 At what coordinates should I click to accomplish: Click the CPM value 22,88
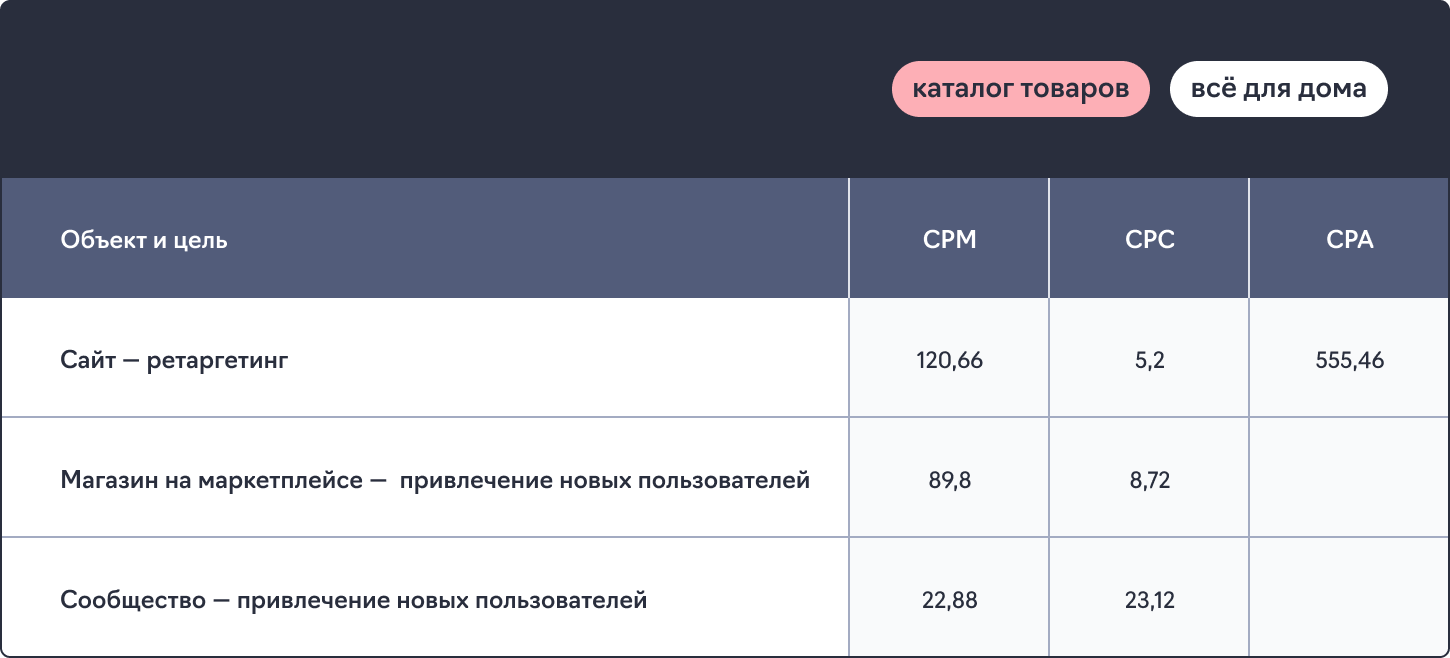[x=949, y=600]
